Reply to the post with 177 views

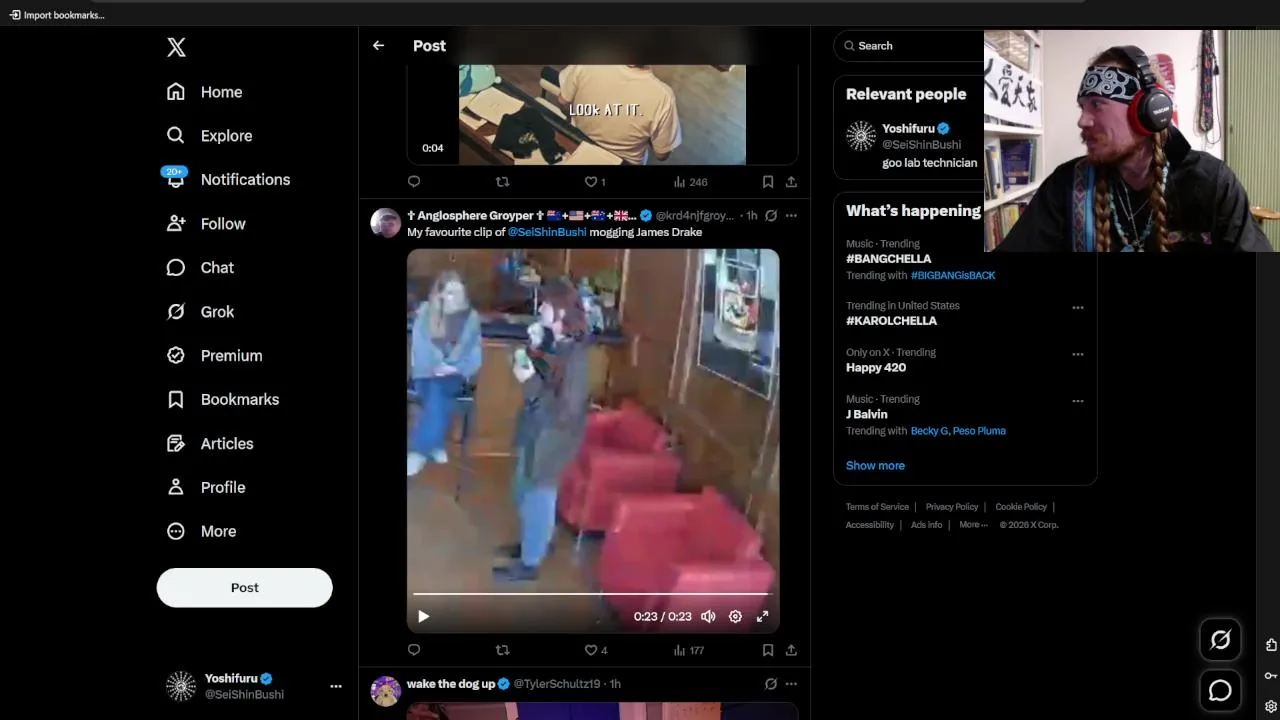[414, 650]
